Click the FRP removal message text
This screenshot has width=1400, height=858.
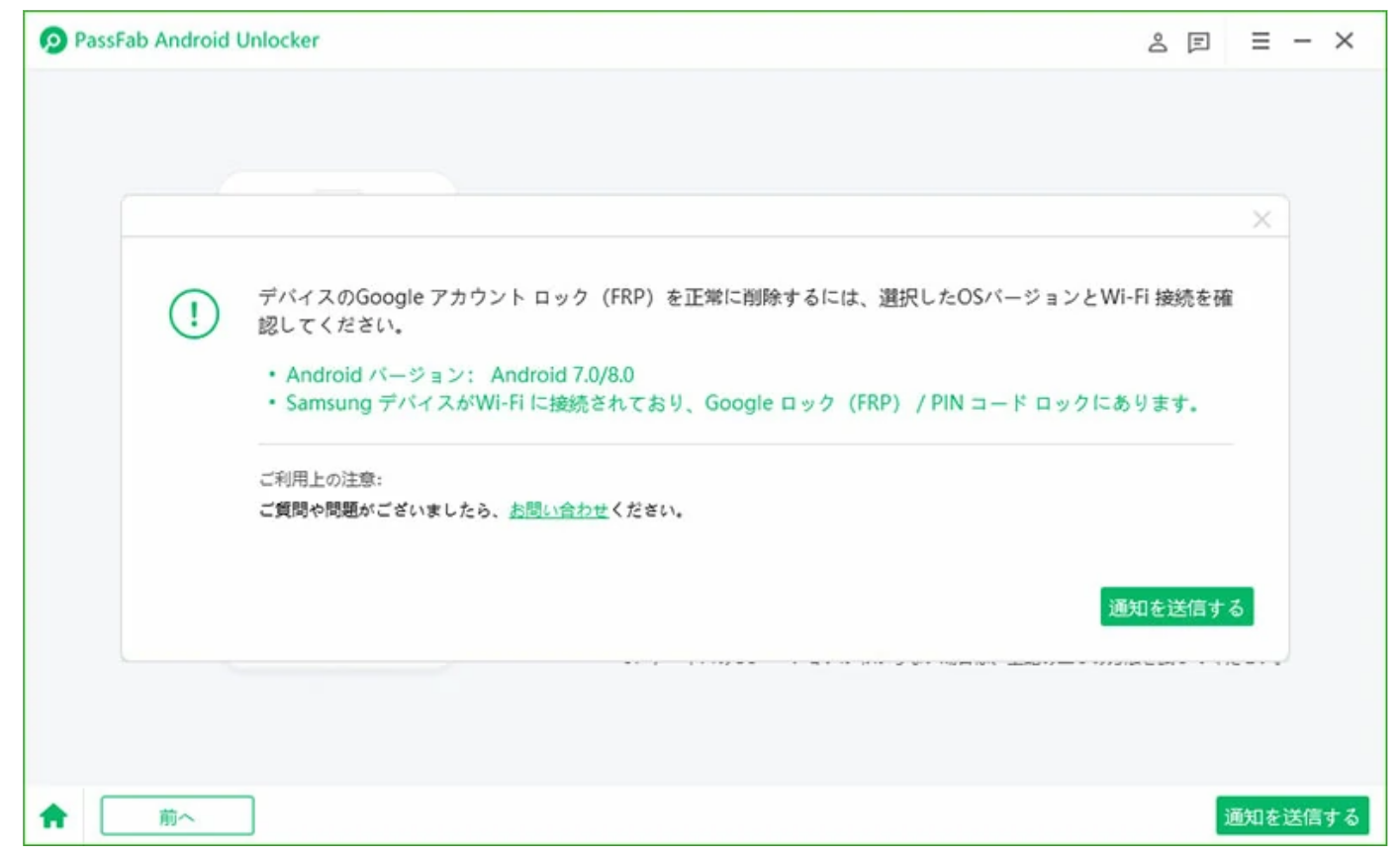click(744, 298)
